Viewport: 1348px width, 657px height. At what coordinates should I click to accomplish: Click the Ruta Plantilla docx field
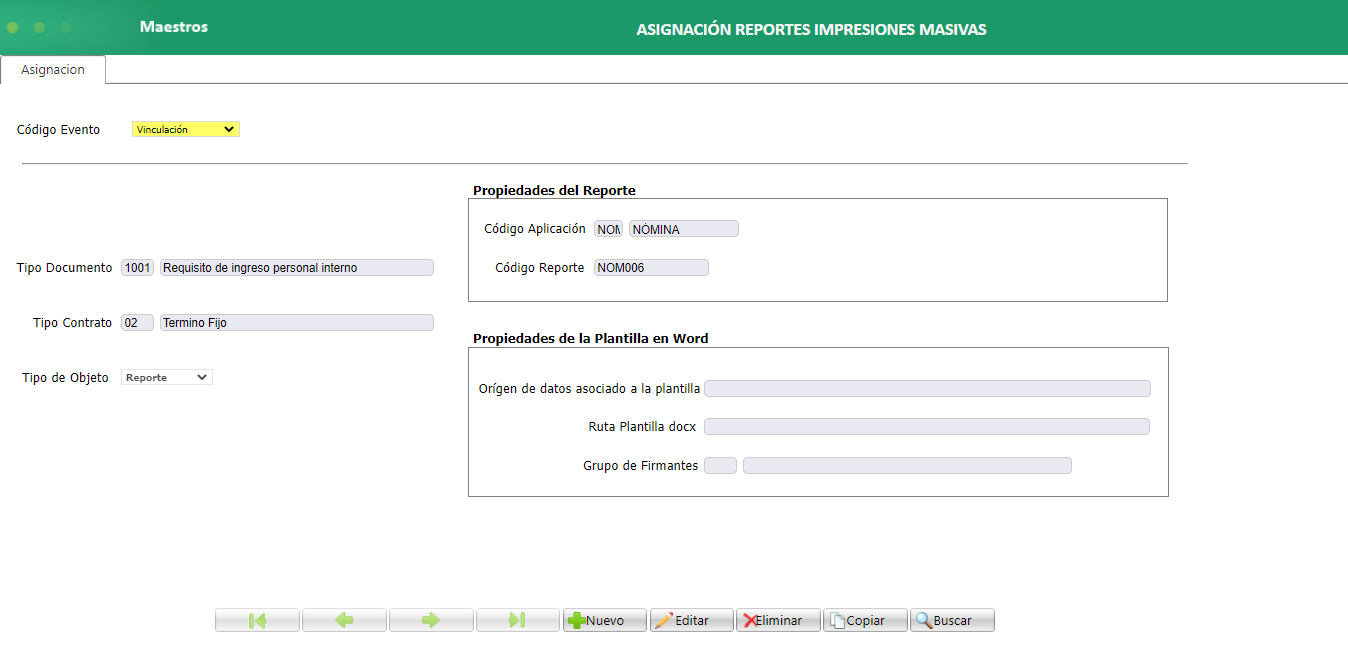point(927,426)
